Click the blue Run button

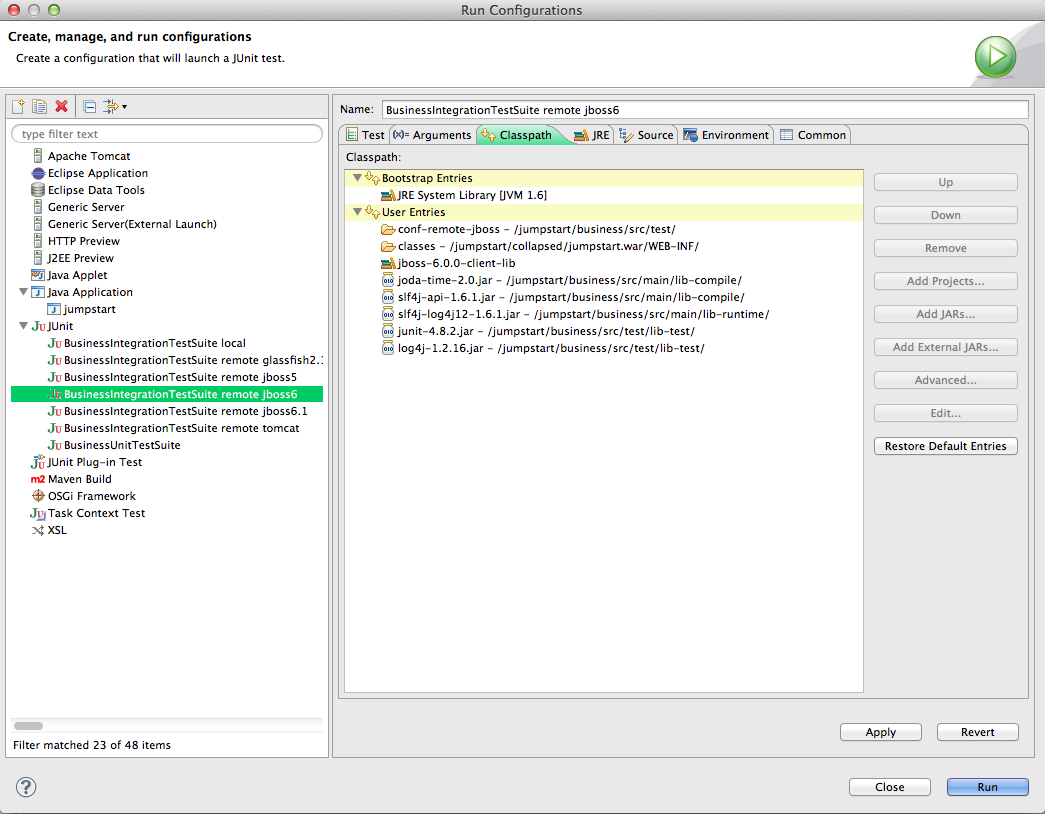tap(987, 787)
